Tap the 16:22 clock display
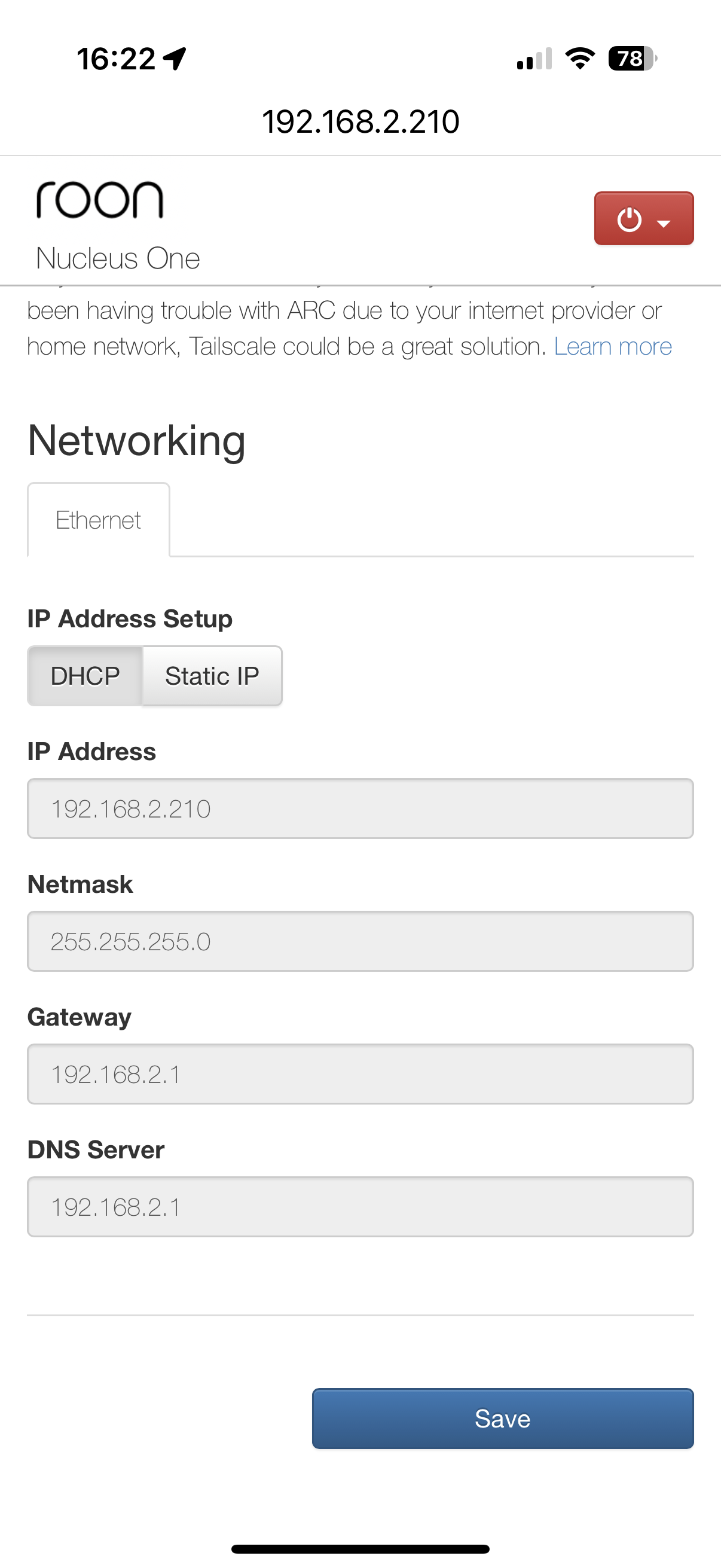This screenshot has width=721, height=1568. click(116, 59)
